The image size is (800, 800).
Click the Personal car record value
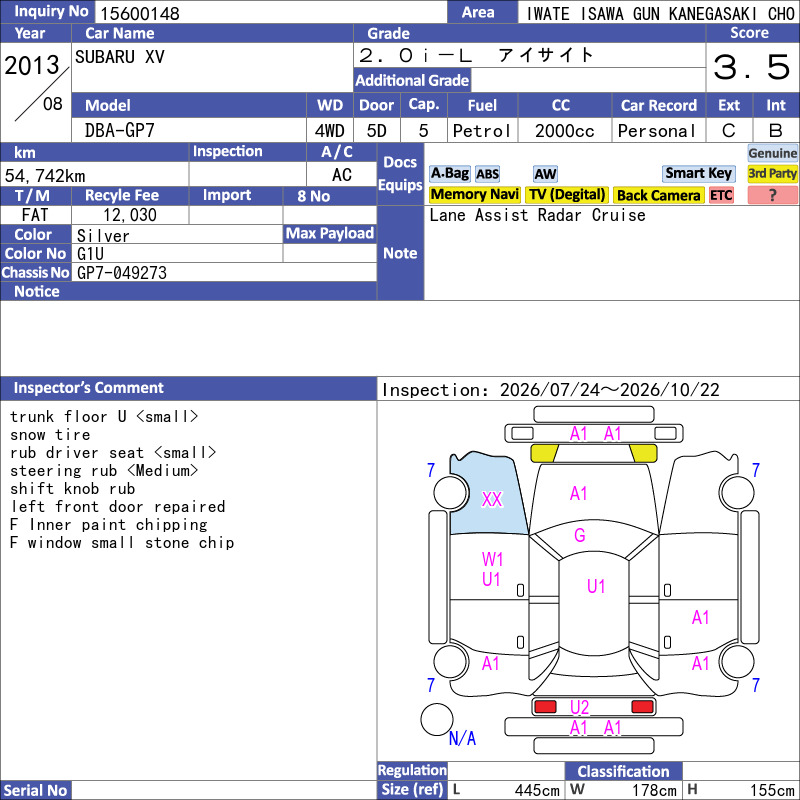tap(656, 131)
